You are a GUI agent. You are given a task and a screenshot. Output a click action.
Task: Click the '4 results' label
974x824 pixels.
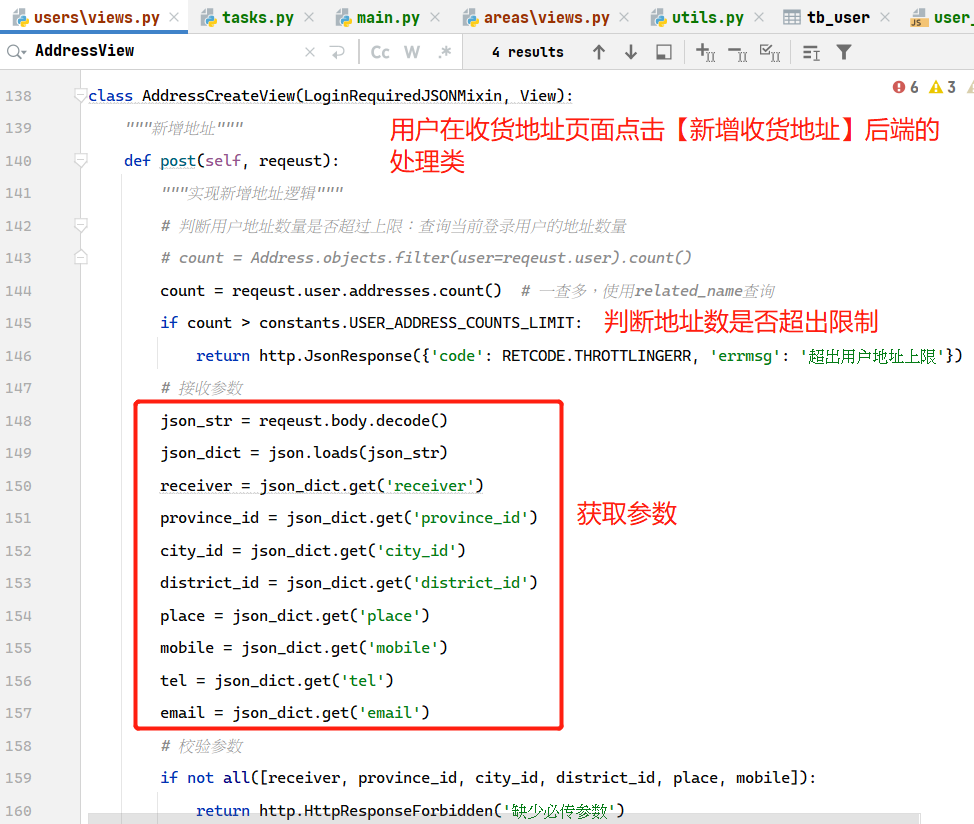pyautogui.click(x=527, y=52)
